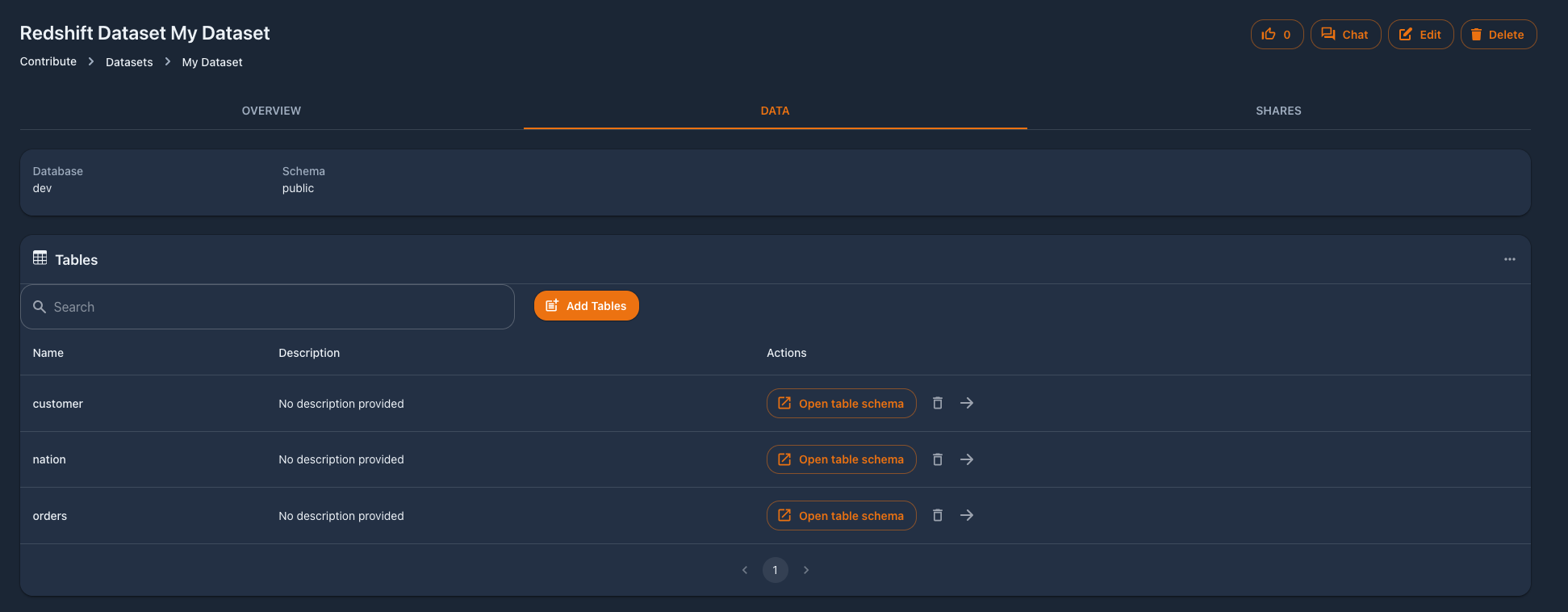Click the Actions column header

[x=787, y=353]
